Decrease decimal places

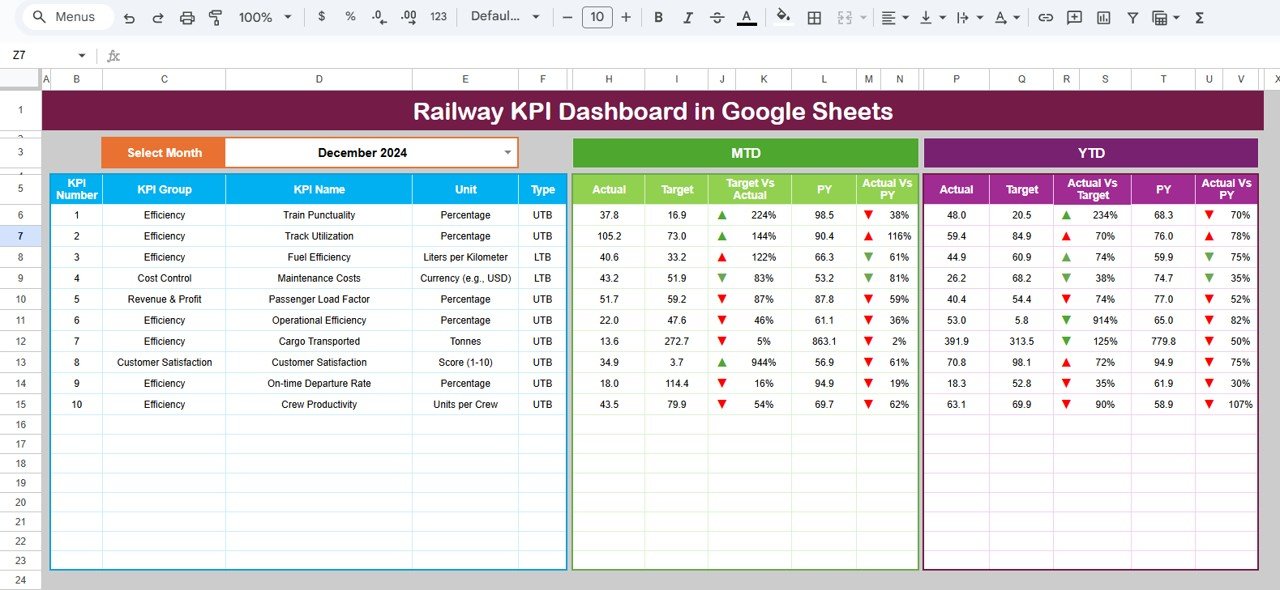click(x=378, y=17)
